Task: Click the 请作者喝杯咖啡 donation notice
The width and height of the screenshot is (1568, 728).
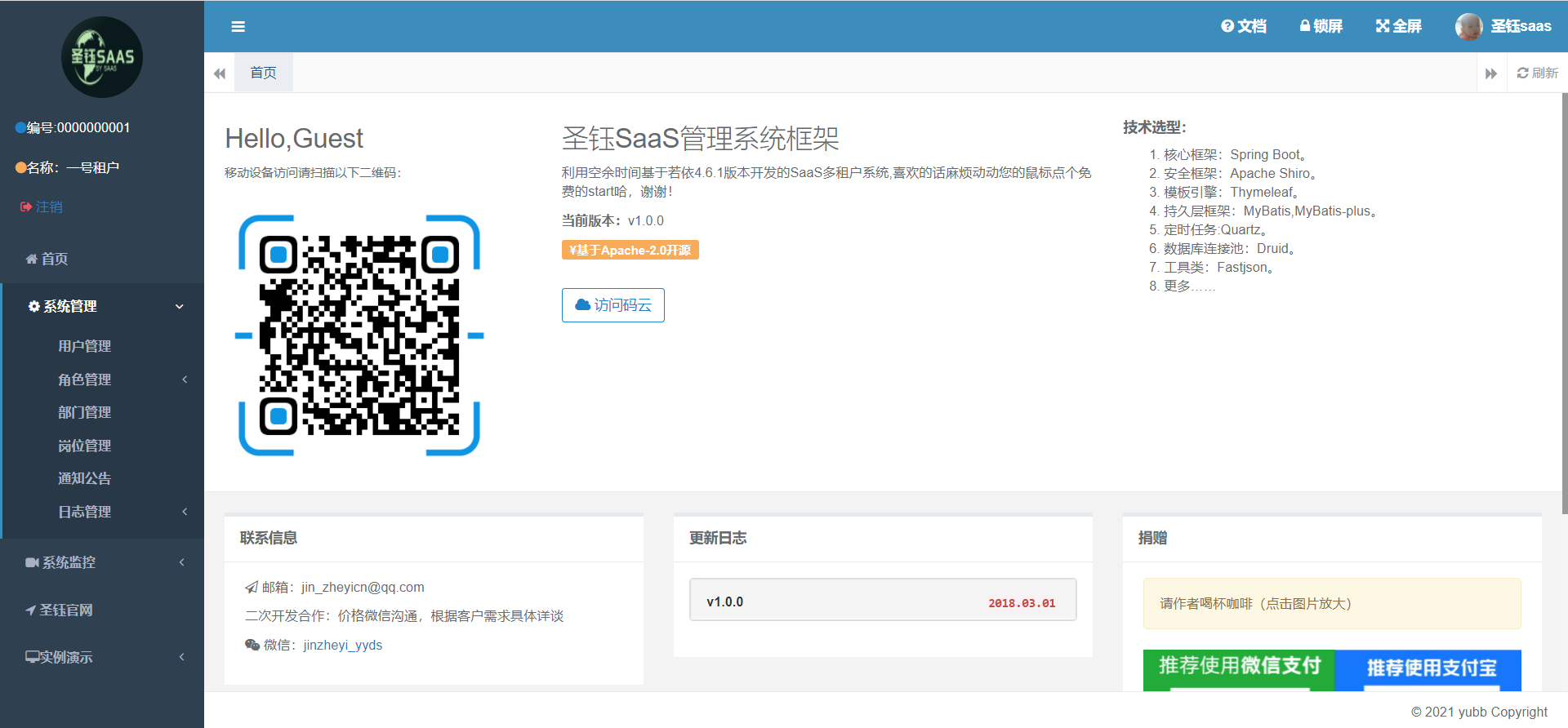Action: (x=1332, y=604)
